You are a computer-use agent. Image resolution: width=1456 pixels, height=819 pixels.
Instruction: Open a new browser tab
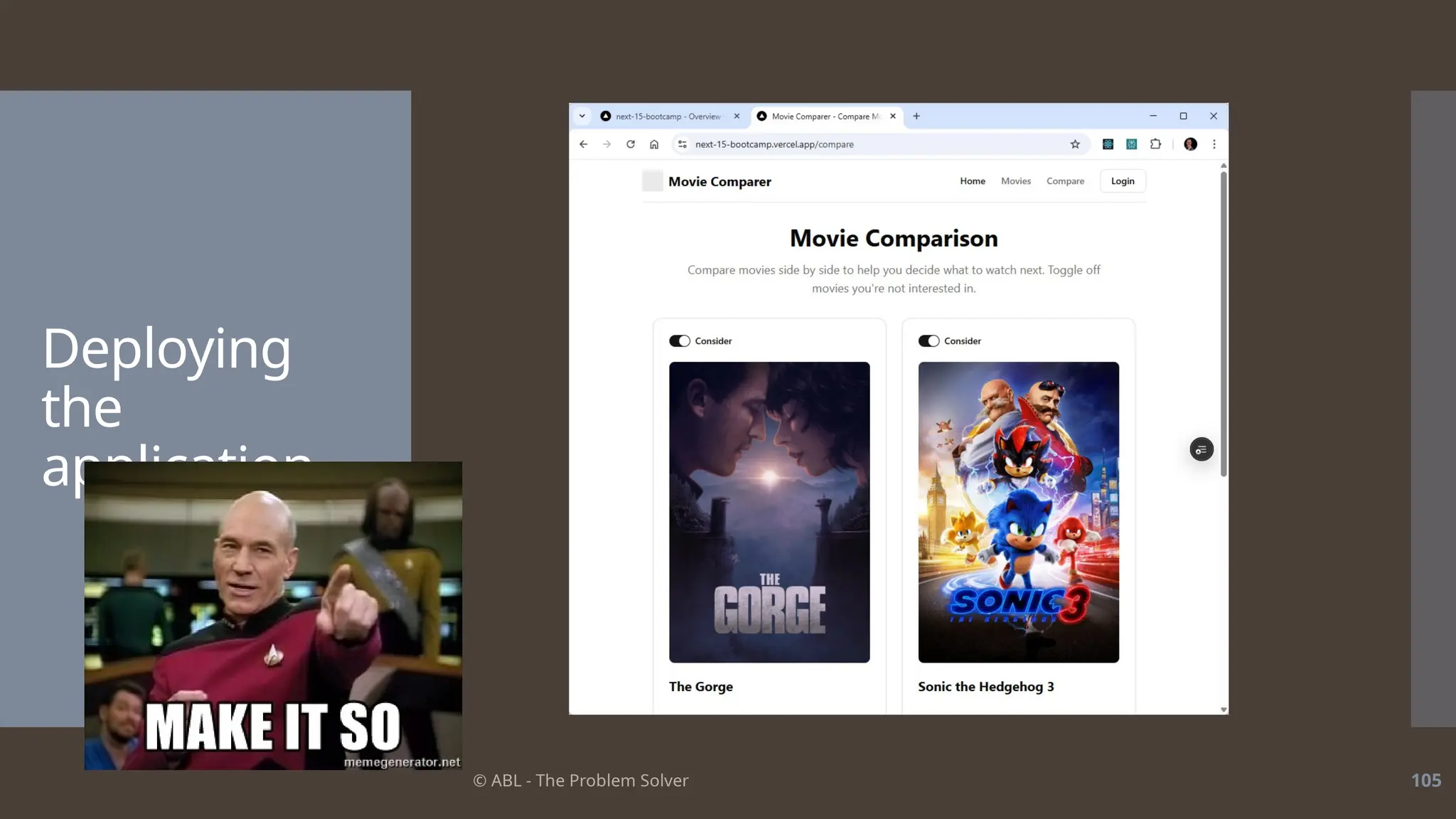pos(916,116)
